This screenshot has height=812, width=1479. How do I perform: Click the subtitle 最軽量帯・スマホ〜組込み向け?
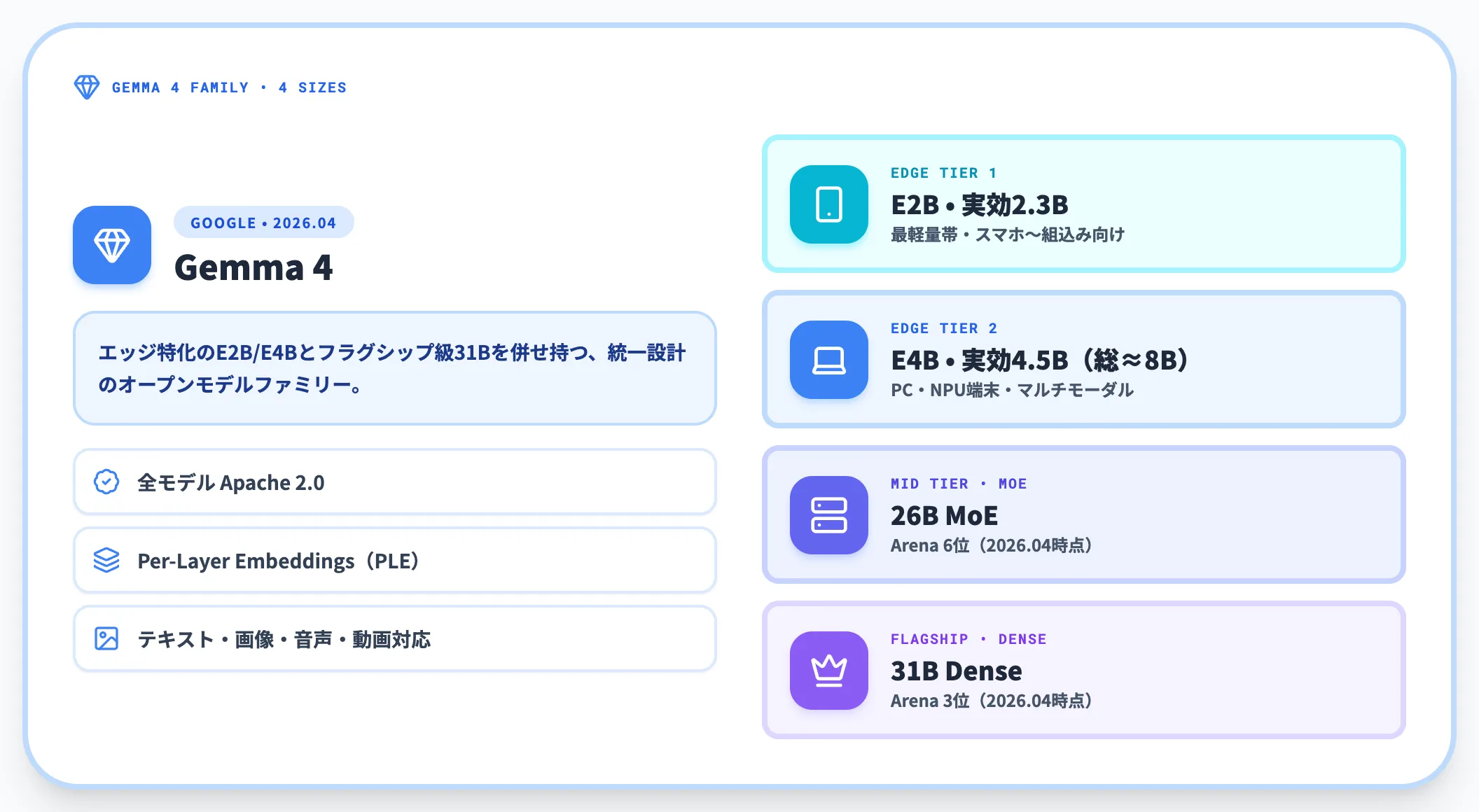1008,234
